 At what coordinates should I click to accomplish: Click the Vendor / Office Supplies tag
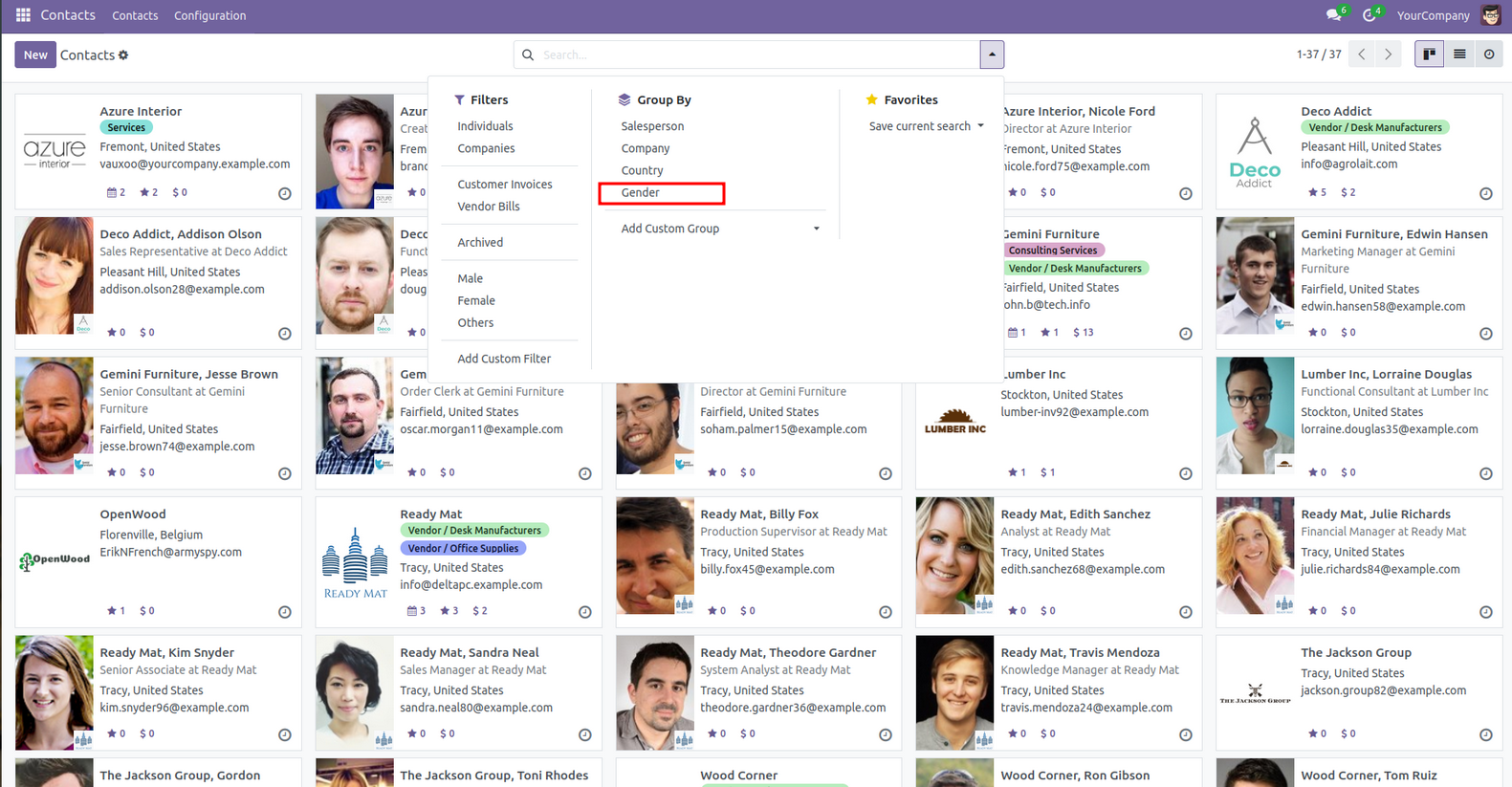pyautogui.click(x=463, y=549)
